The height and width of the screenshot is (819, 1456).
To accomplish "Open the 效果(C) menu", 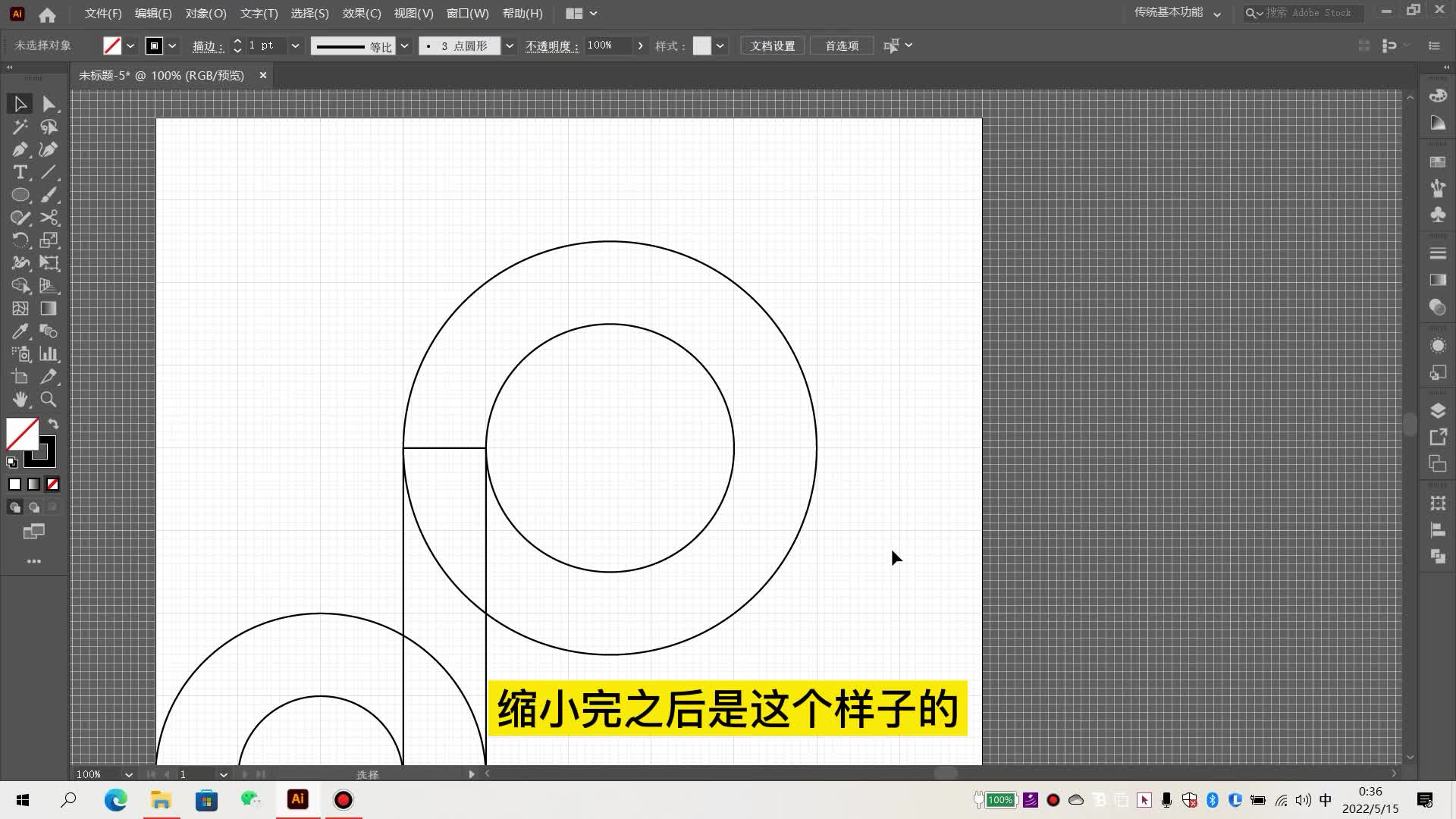I will pyautogui.click(x=361, y=14).
